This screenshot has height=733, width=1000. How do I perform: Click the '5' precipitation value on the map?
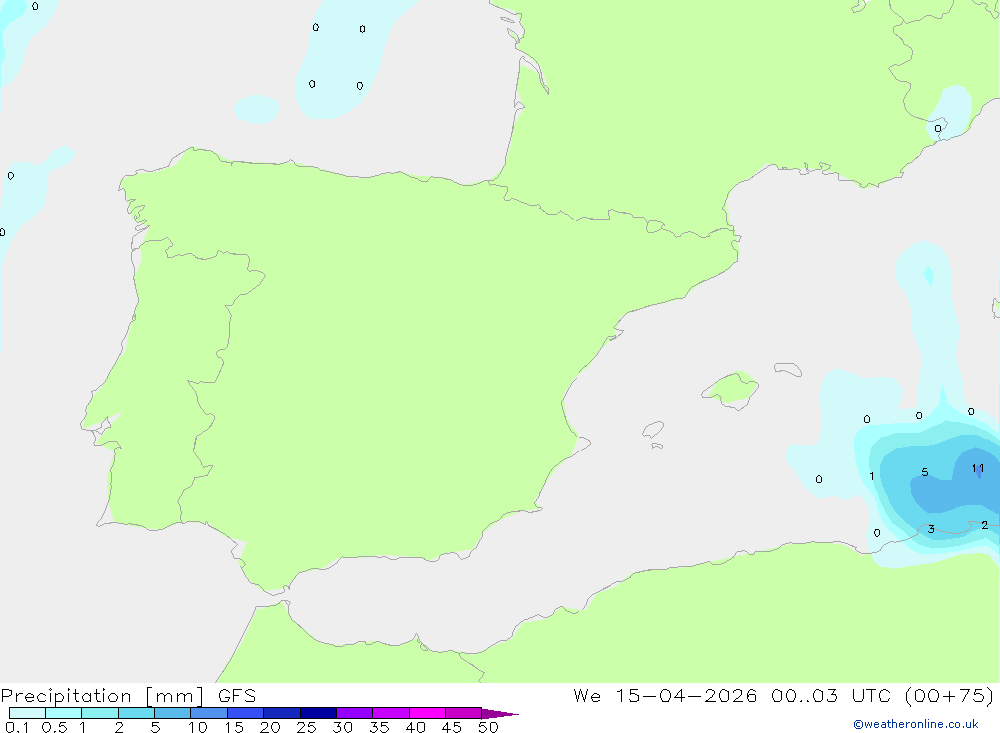tap(925, 472)
